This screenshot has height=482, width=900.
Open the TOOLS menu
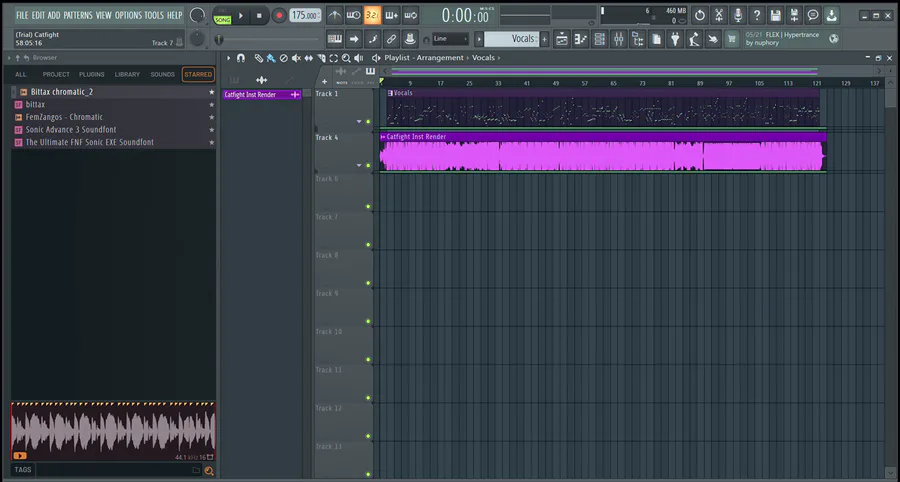(x=154, y=15)
